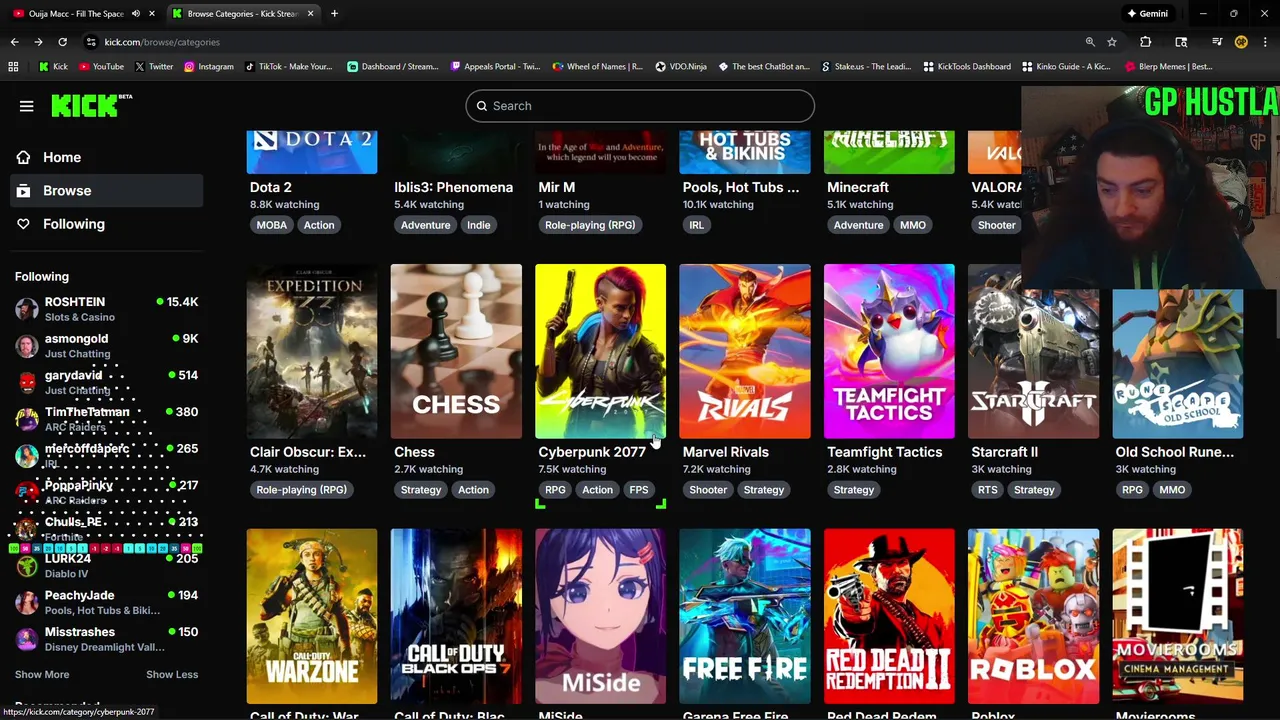Click Role-playing tag under Clair Obscur
Screen dimensions: 1280x720
tap(301, 490)
